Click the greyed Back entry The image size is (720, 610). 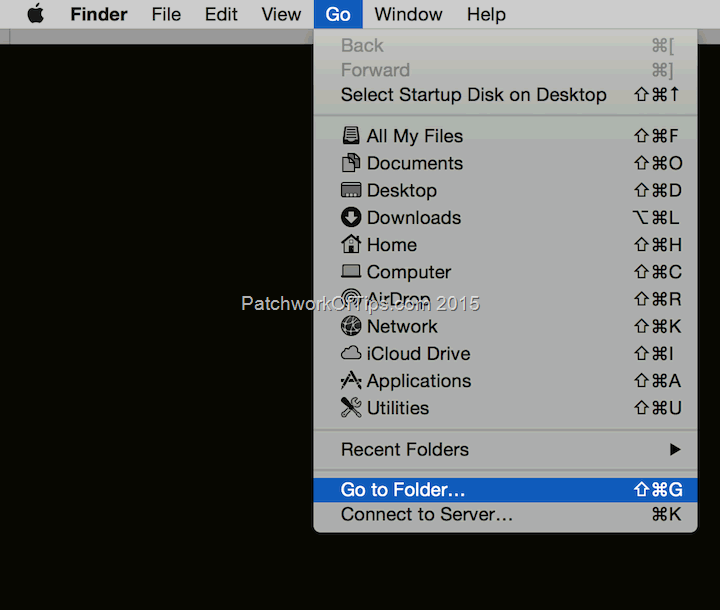[505, 45]
